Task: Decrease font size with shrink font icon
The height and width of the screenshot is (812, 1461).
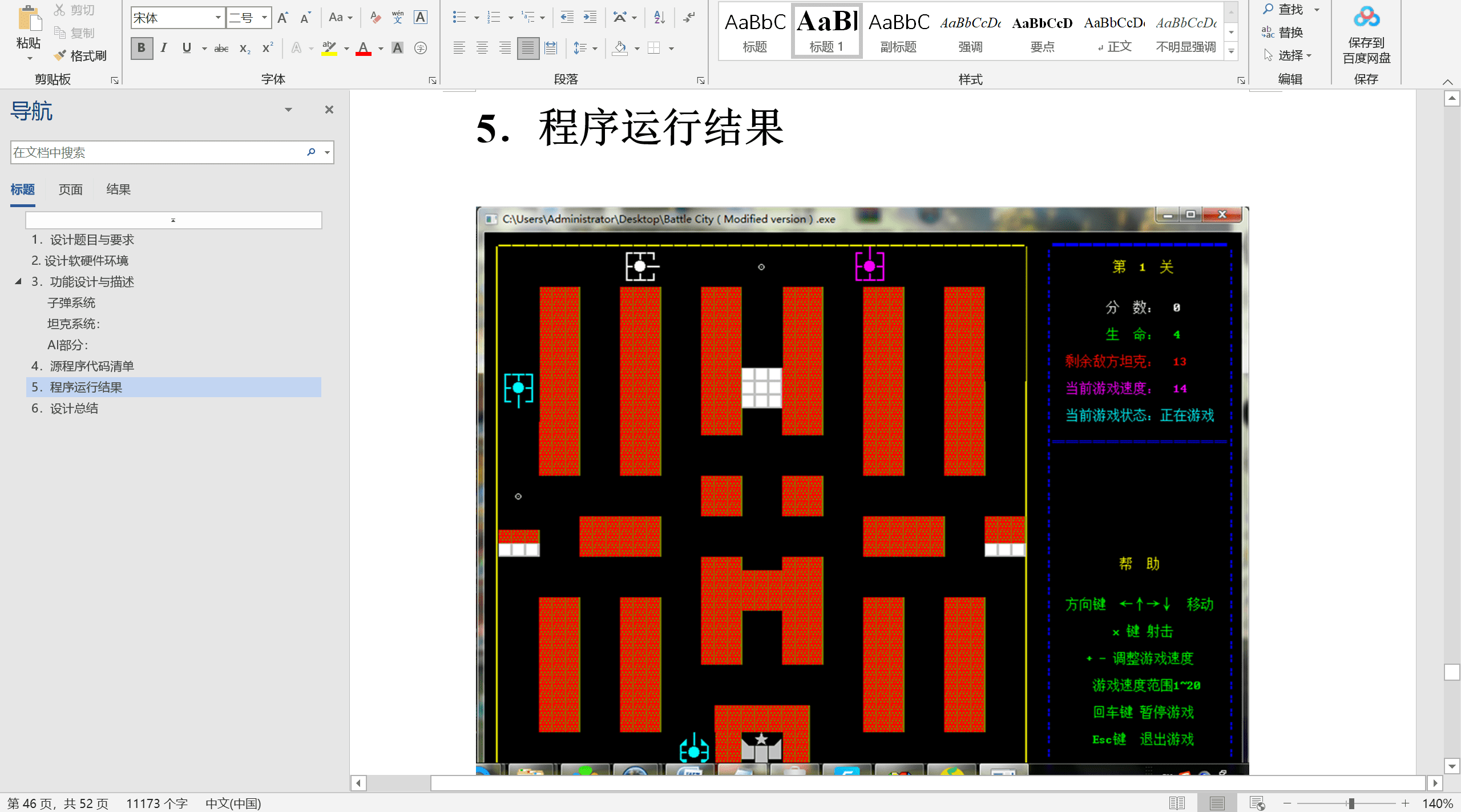Action: pyautogui.click(x=306, y=18)
